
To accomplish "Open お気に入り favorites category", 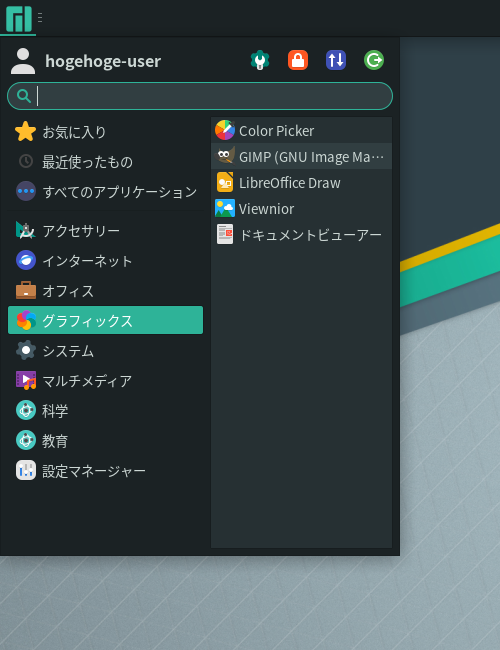I will tap(105, 132).
